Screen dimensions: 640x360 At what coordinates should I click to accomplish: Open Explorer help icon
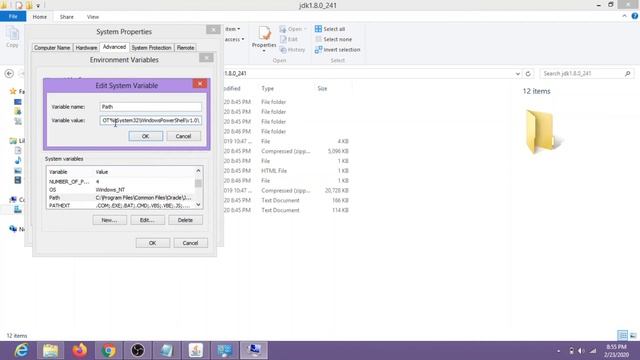(x=635, y=16)
